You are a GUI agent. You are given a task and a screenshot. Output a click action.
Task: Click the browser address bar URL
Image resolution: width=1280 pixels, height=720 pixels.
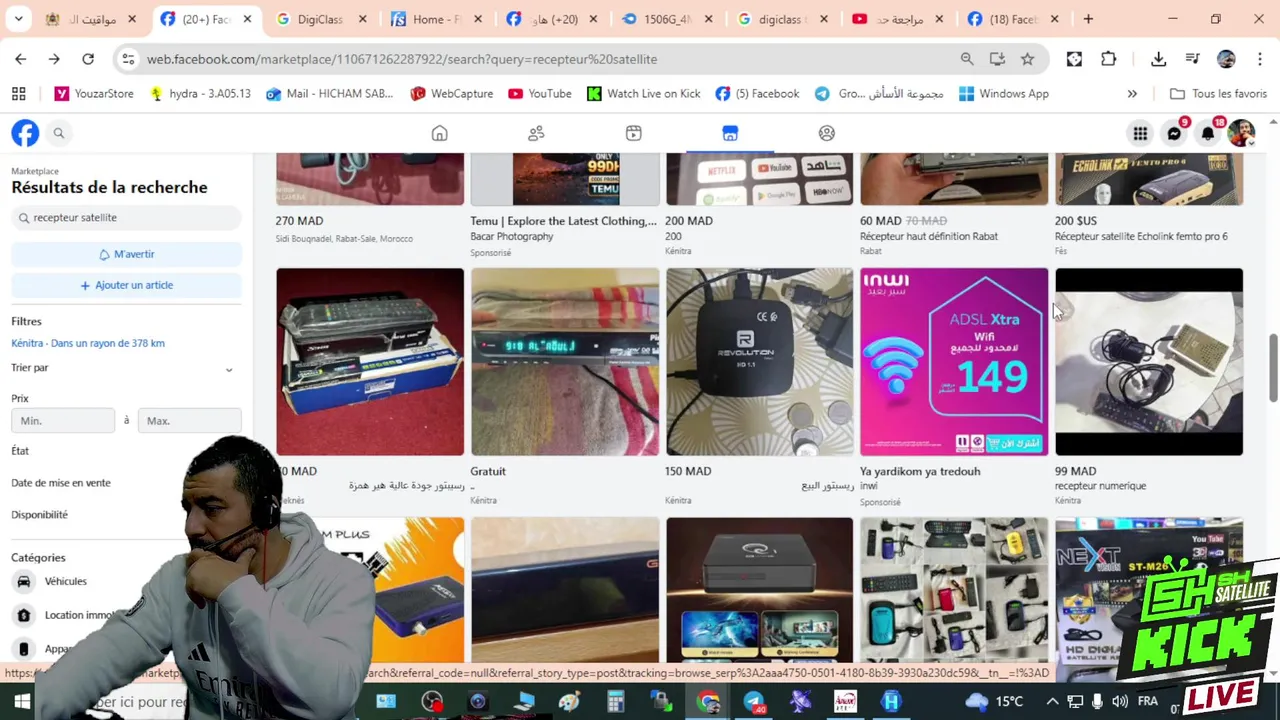coord(402,59)
